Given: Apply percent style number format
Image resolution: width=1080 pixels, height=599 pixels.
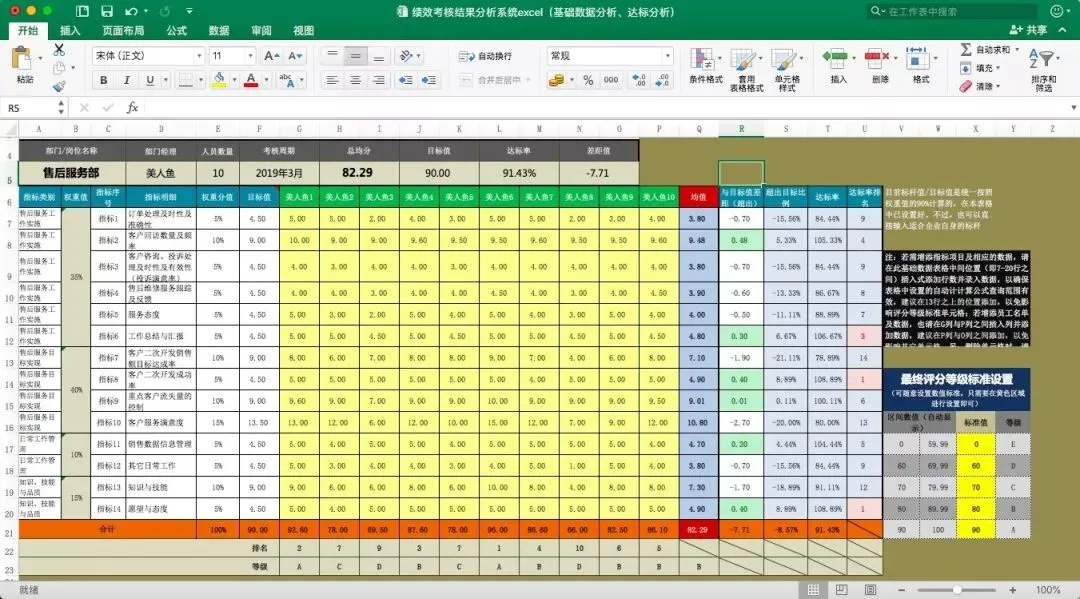Looking at the screenshot, I should coord(588,81).
